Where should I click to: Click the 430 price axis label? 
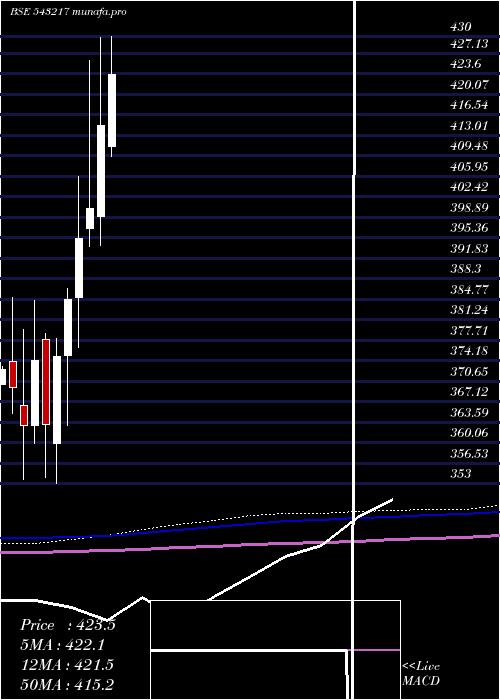460,27
